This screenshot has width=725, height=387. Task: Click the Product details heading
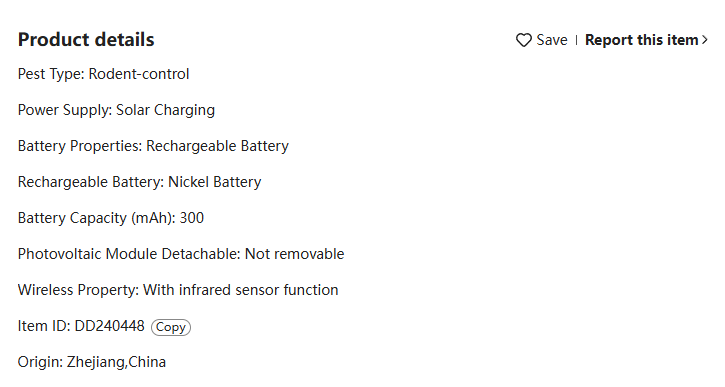[86, 40]
